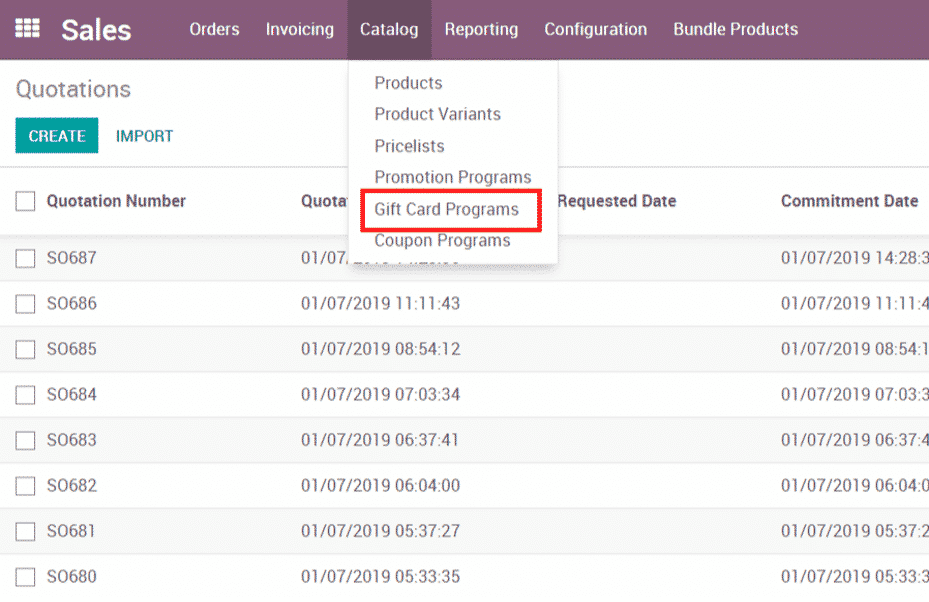Screen dimensions: 929x602
Task: Select Promotion Programs menu entry
Action: coord(452,177)
